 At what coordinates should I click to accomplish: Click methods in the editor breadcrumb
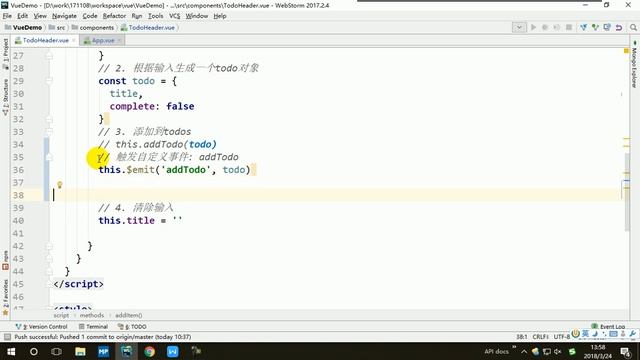[x=92, y=315]
